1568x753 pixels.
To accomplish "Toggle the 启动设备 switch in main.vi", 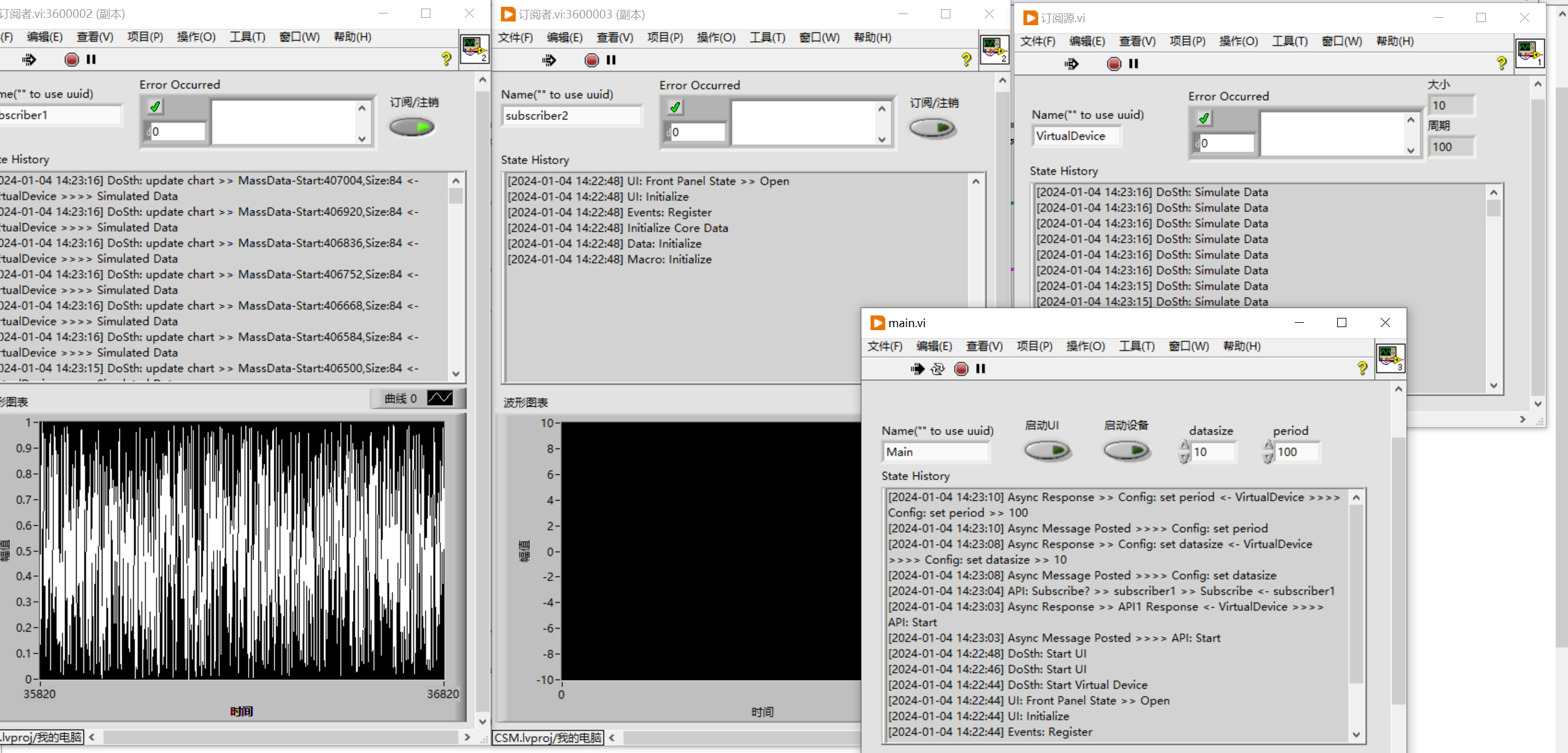I will (x=1126, y=451).
